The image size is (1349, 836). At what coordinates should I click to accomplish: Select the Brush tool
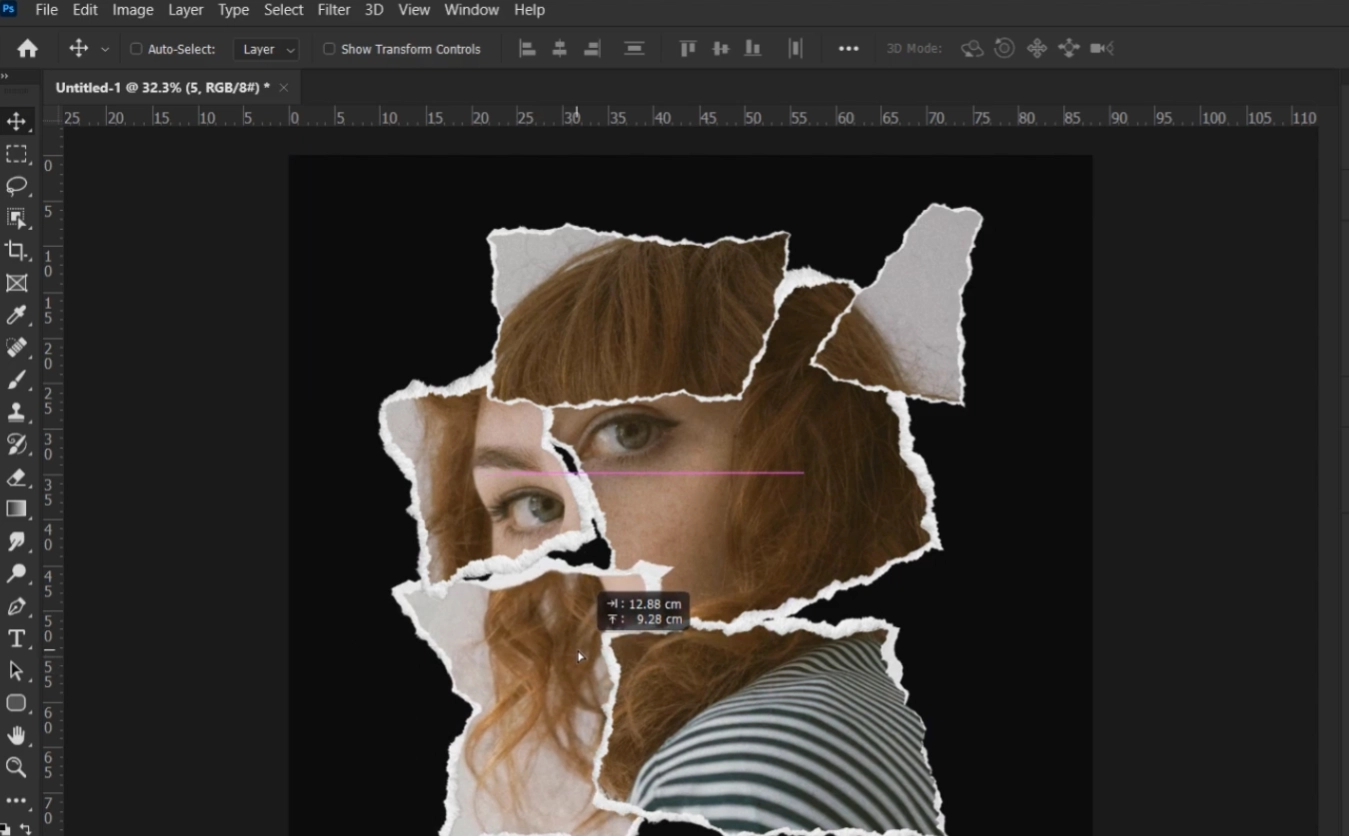(x=16, y=380)
